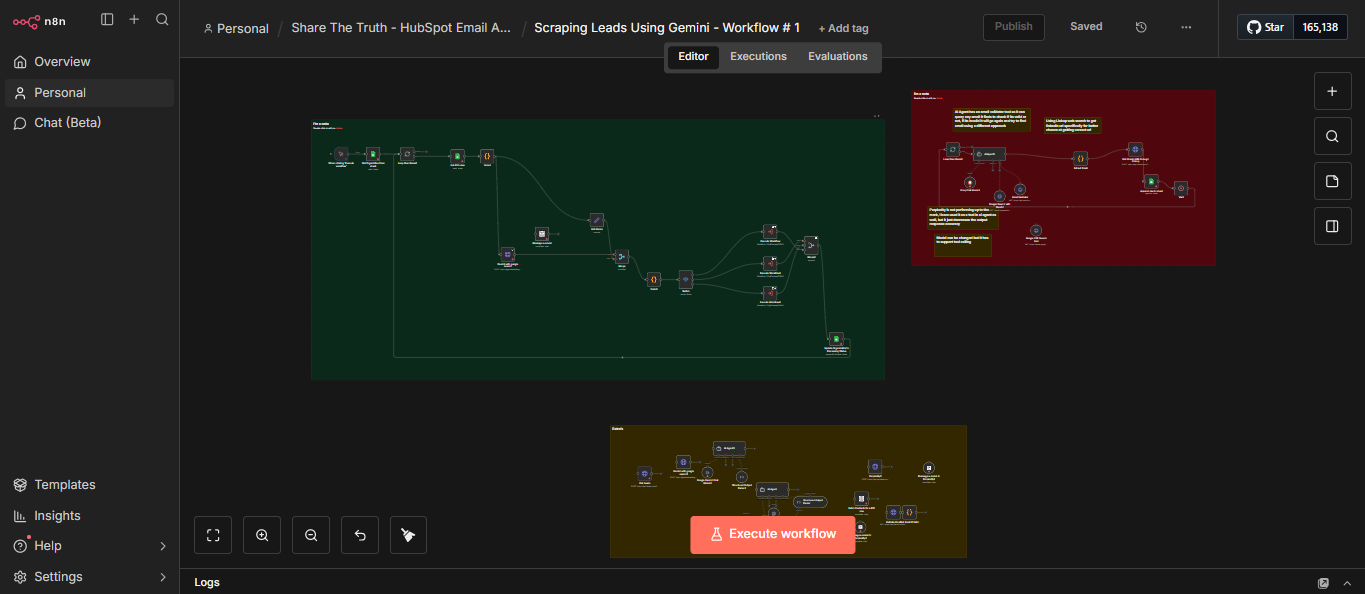The height and width of the screenshot is (594, 1365).
Task: Click the zoom to fit canvas button
Action: tap(213, 535)
